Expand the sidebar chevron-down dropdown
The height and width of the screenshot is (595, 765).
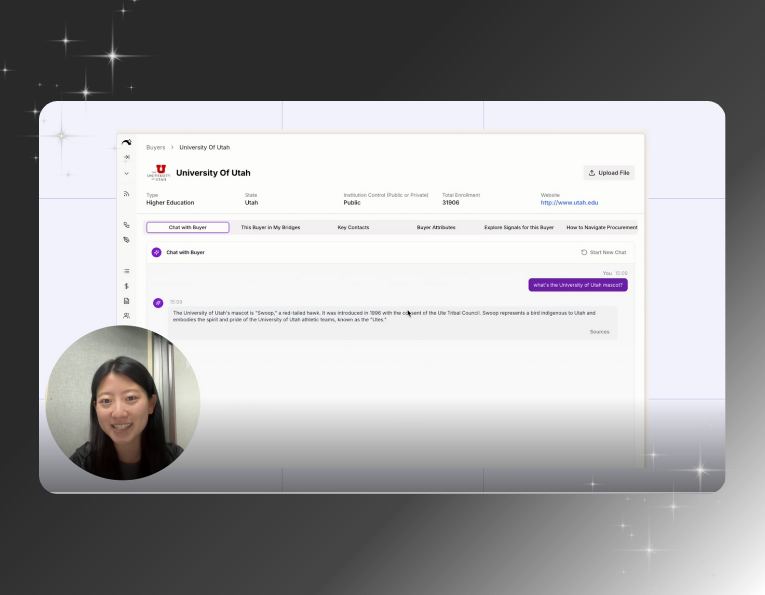pos(126,173)
